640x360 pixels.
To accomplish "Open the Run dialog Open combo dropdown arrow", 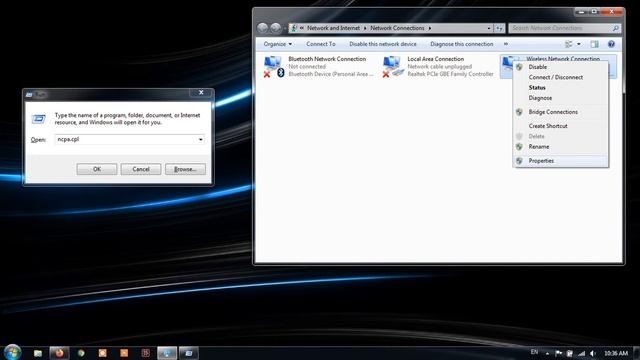I will click(x=200, y=140).
